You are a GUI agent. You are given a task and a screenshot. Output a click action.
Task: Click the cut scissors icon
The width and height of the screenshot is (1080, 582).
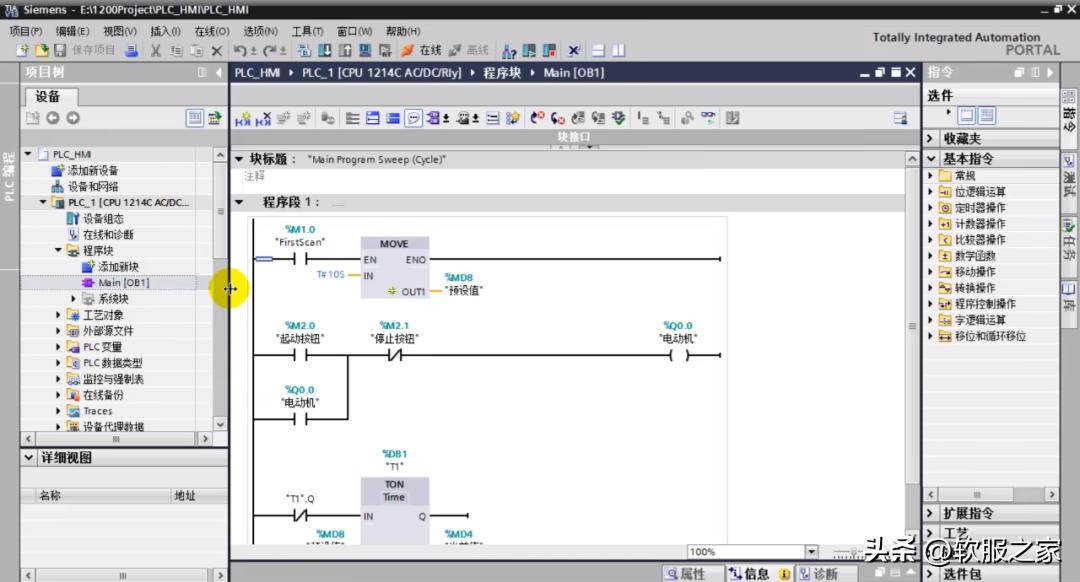pyautogui.click(x=156, y=50)
